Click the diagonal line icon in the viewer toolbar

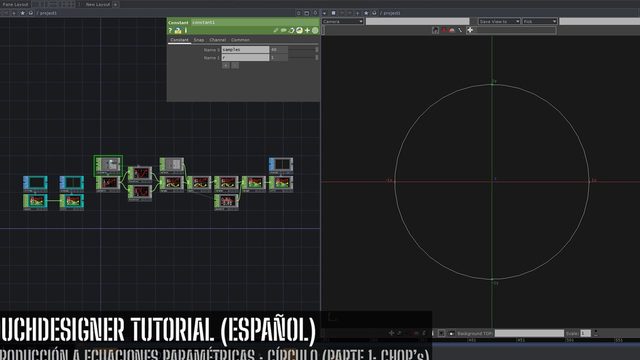pos(460,30)
